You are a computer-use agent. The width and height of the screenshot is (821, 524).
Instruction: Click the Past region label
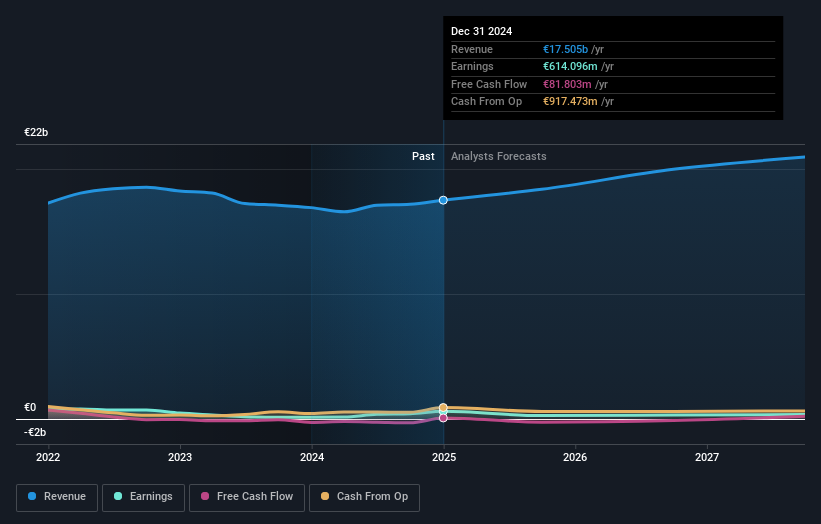click(x=423, y=157)
